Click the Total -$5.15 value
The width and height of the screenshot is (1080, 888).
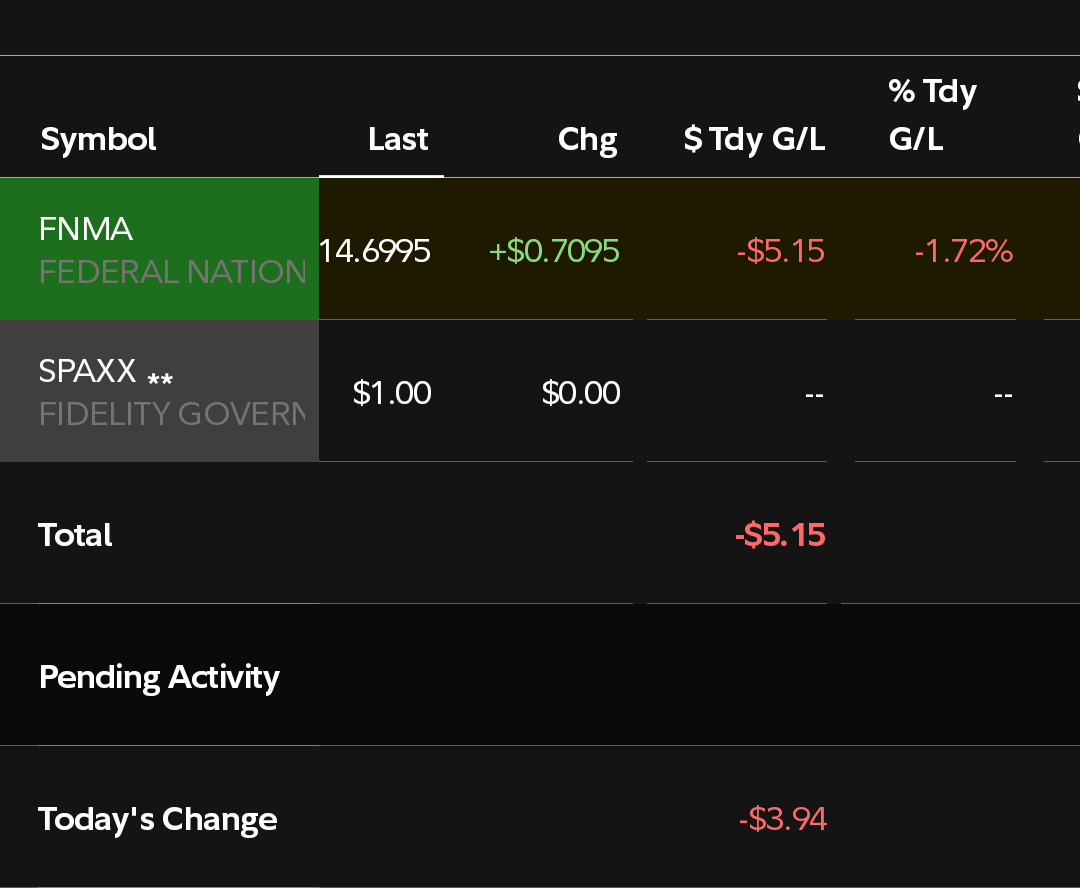tap(780, 535)
